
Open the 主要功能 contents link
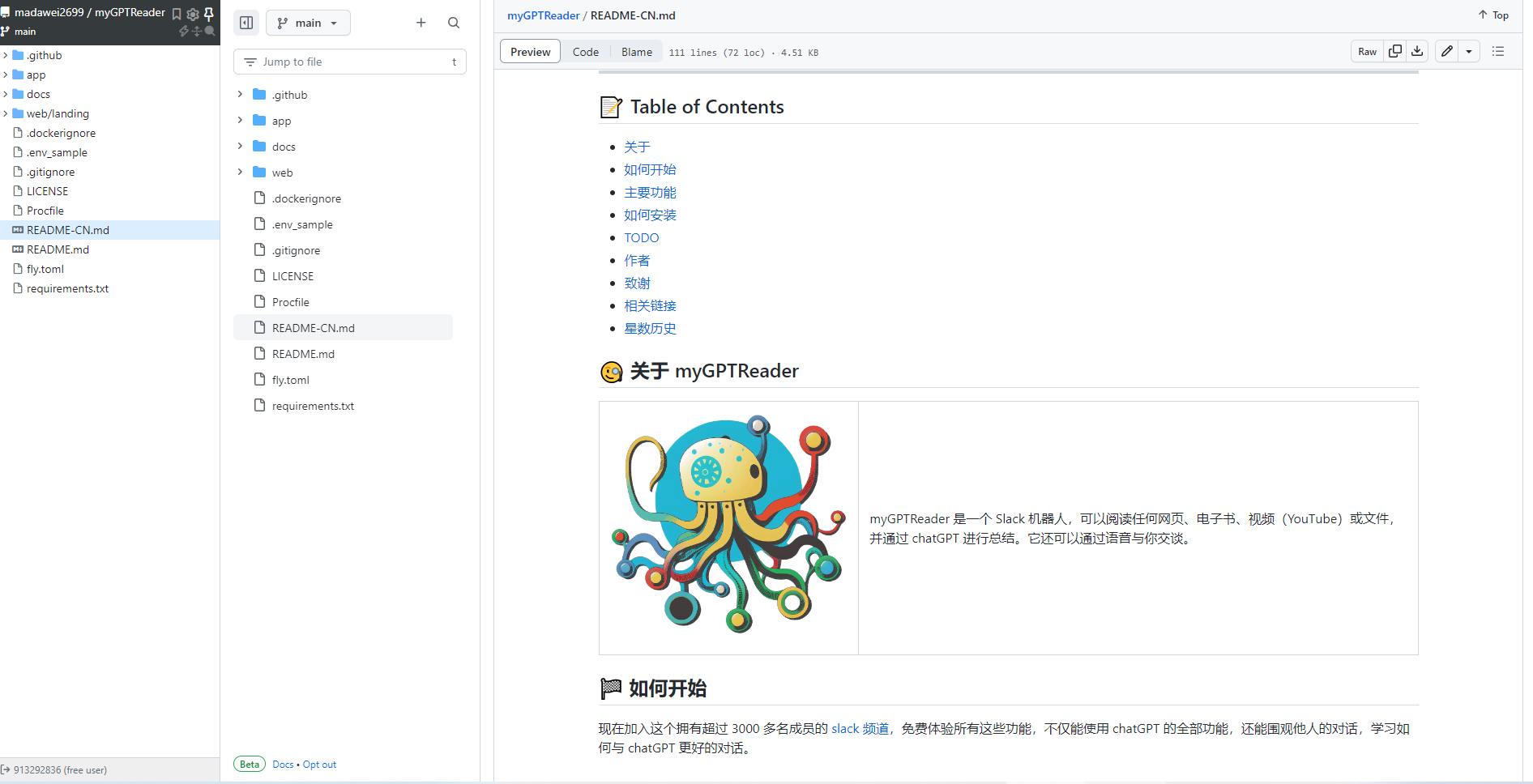coord(650,192)
